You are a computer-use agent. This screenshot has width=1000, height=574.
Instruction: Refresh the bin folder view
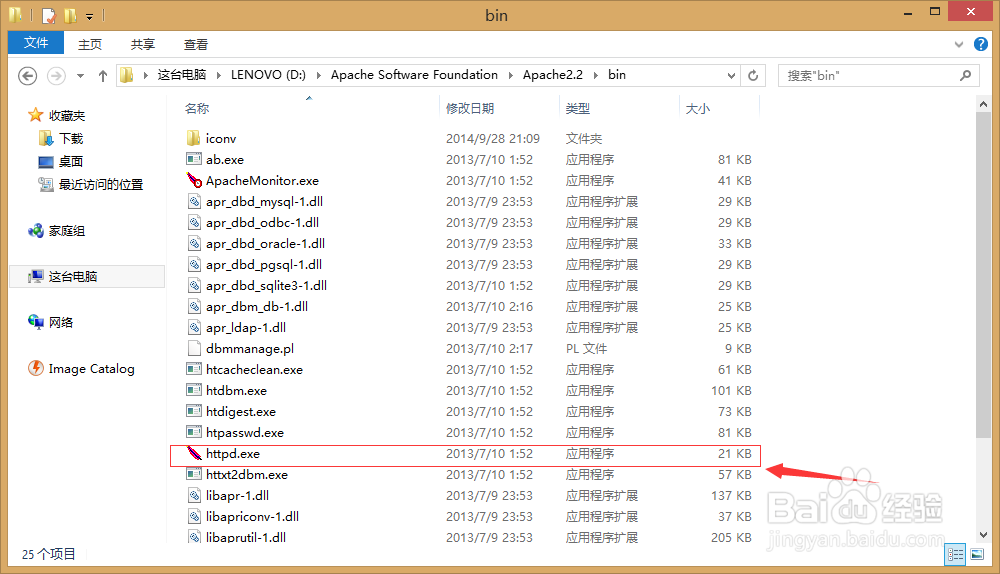(x=753, y=75)
